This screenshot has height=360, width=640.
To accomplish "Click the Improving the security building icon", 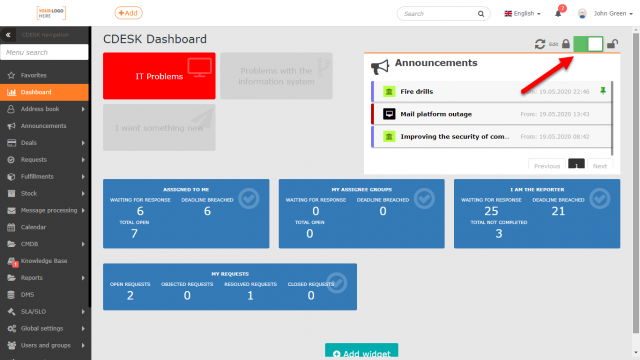I will coord(389,136).
